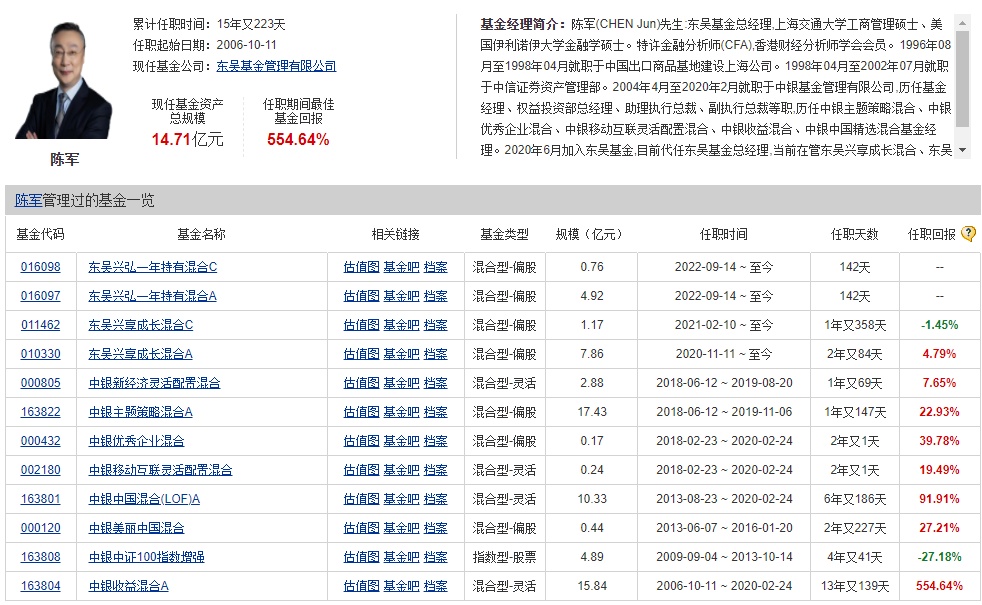The height and width of the screenshot is (605, 982).
Task: Click the bio text scrollbar thumb
Action: (x=963, y=78)
